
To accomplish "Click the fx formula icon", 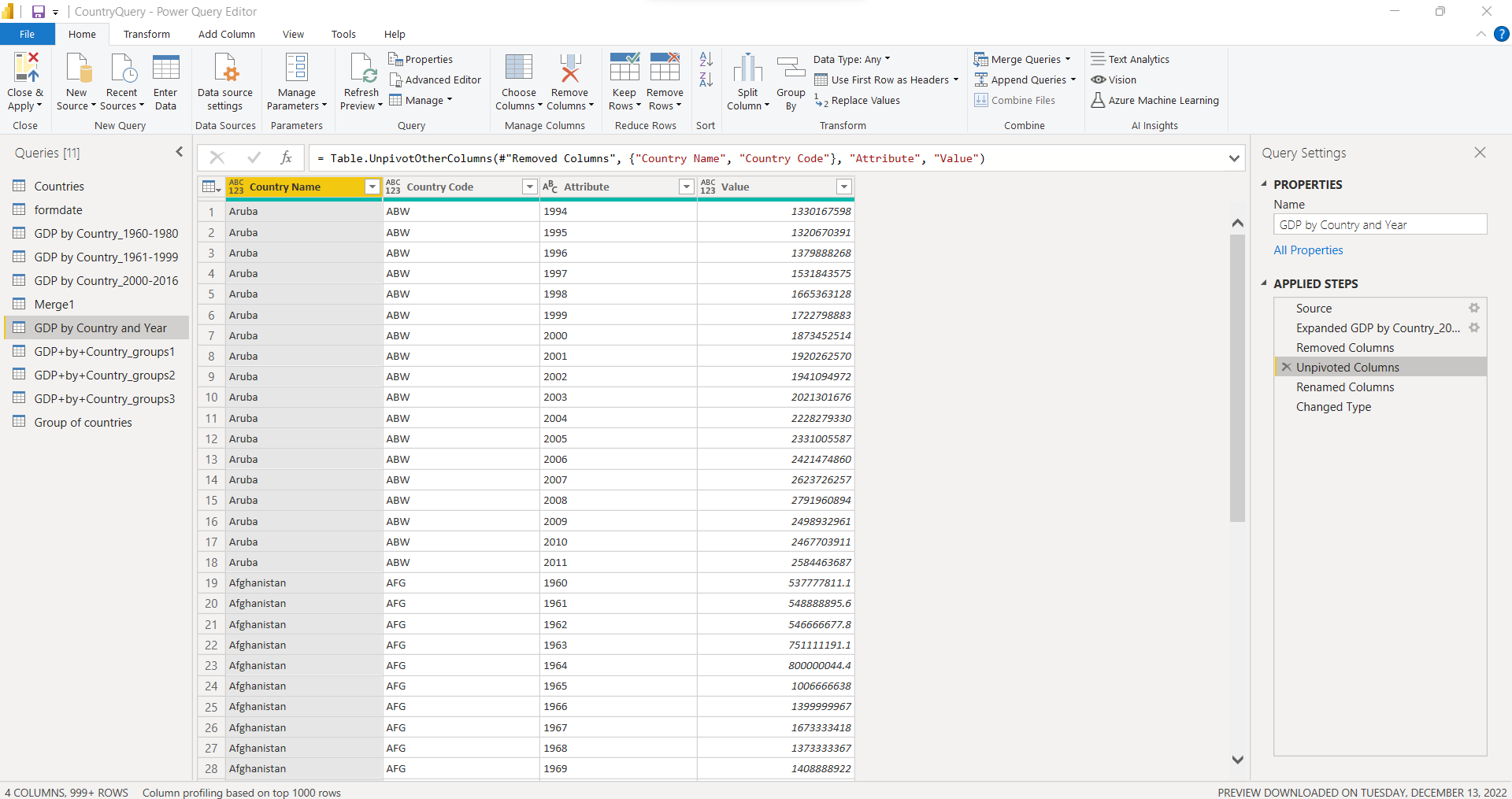I will (287, 158).
